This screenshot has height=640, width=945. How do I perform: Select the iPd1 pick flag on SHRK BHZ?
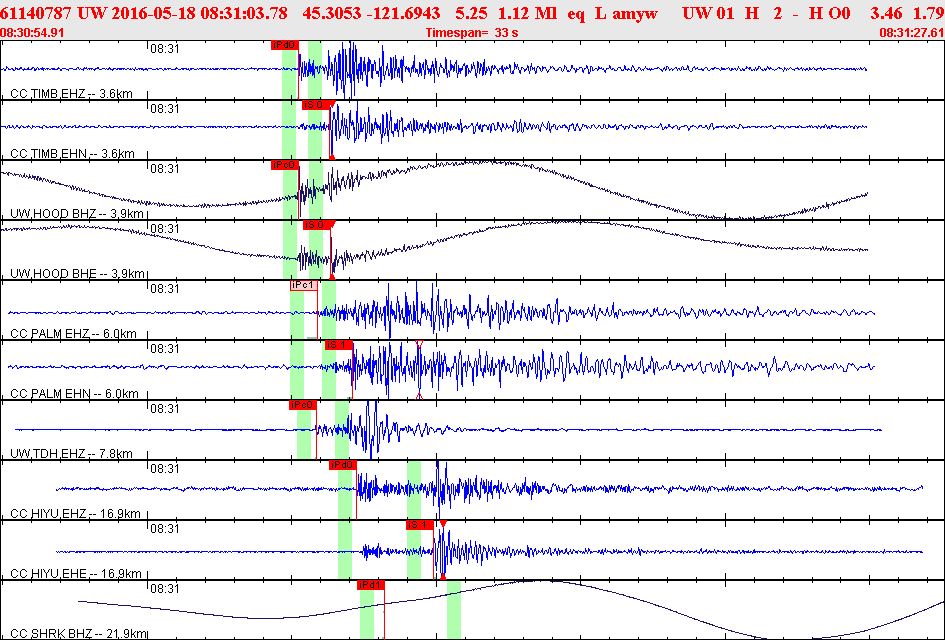pos(371,585)
